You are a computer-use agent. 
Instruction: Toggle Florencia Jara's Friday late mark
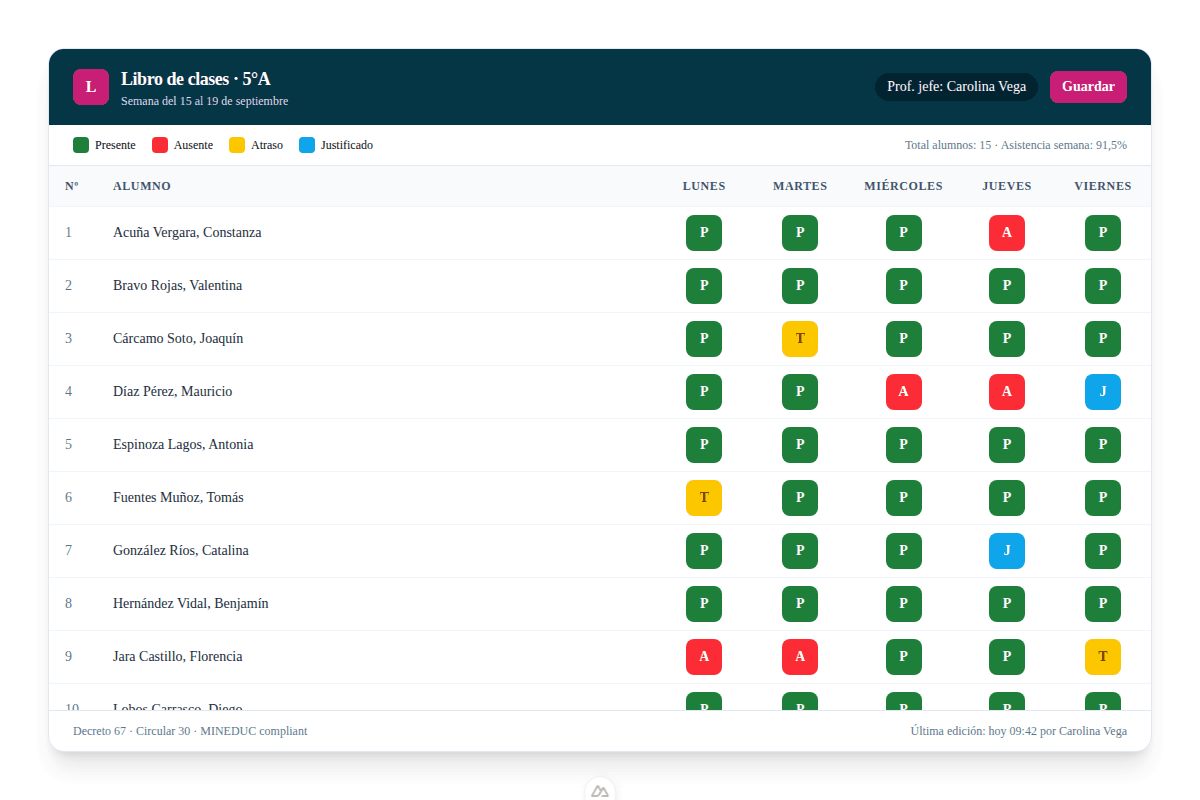pos(1102,657)
